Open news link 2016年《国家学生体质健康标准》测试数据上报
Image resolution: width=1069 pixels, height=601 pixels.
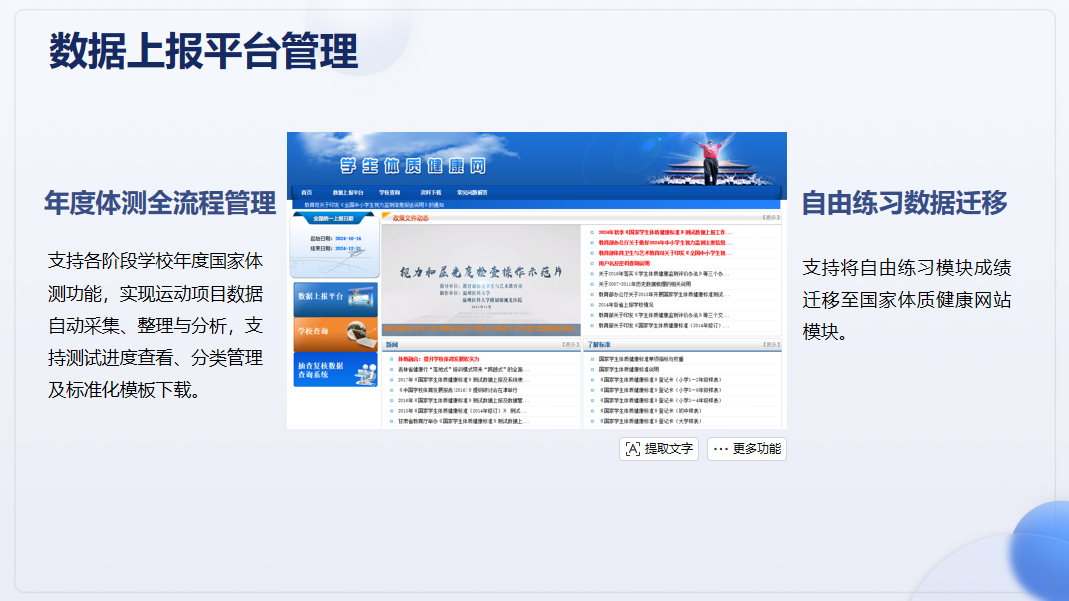pos(464,401)
